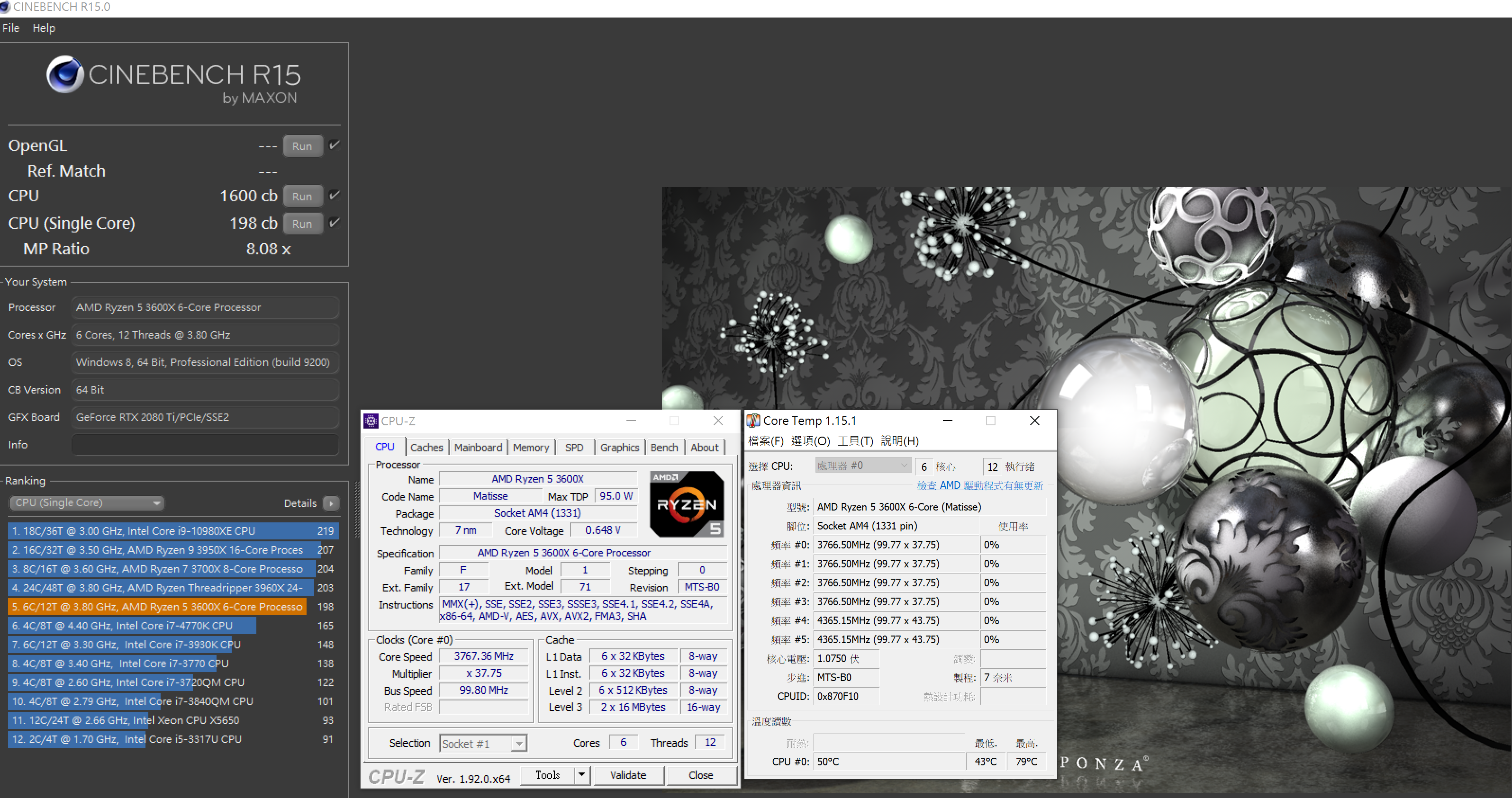Select ranking row Intel Core i5-3317U CPU
The width and height of the screenshot is (1512, 798).
pyautogui.click(x=172, y=739)
